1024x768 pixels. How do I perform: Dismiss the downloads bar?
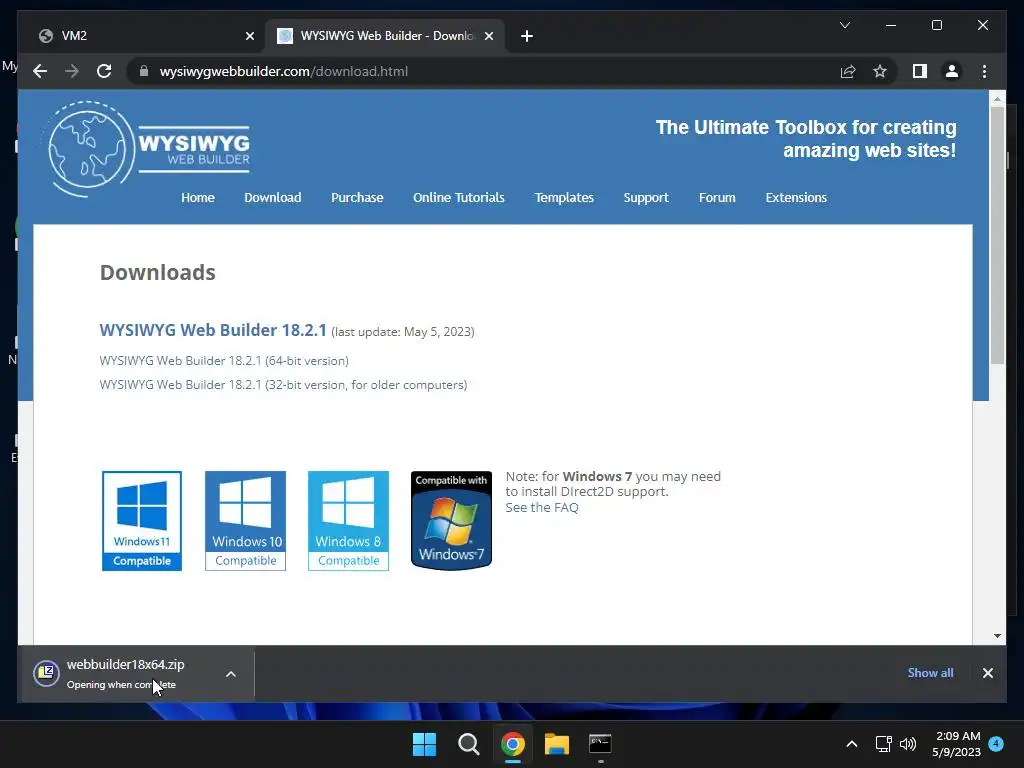(987, 673)
